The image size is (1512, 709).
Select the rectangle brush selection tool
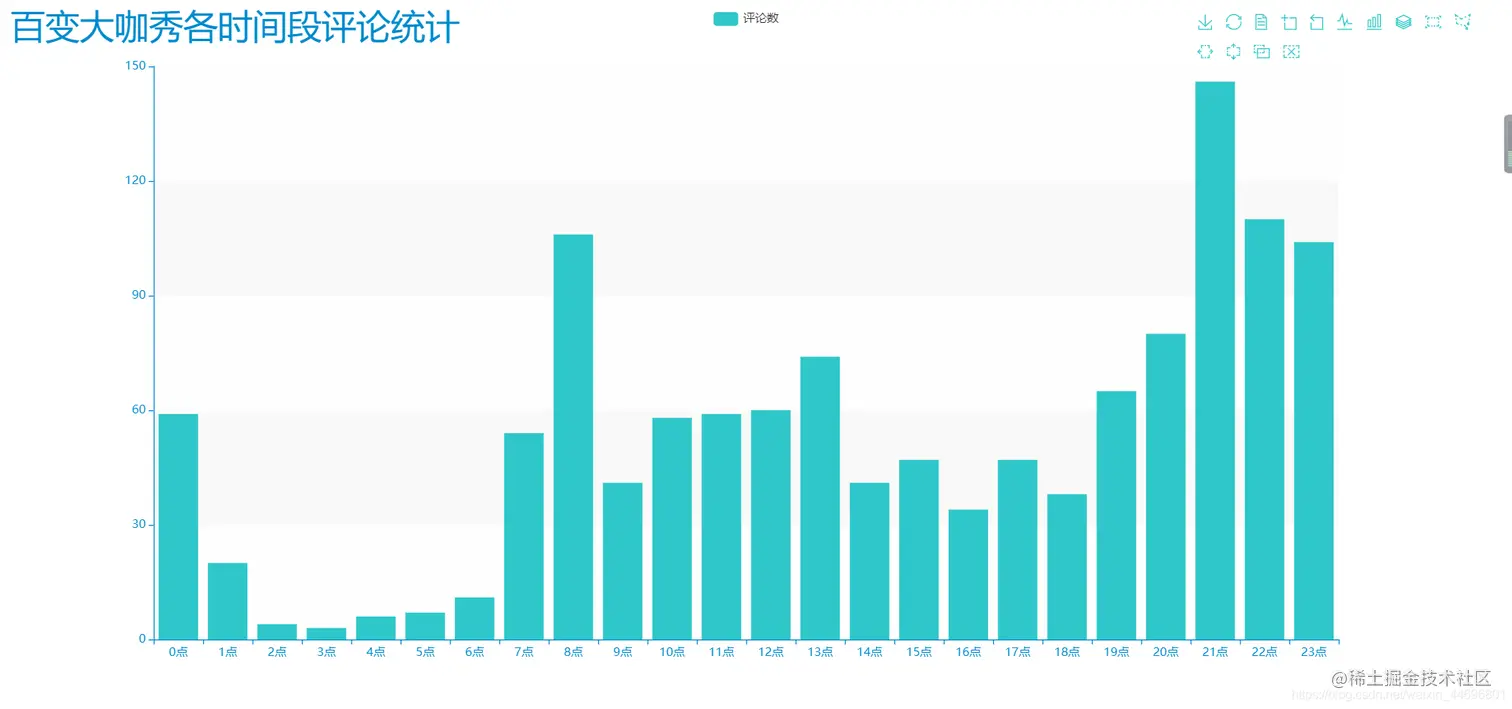coord(1433,22)
